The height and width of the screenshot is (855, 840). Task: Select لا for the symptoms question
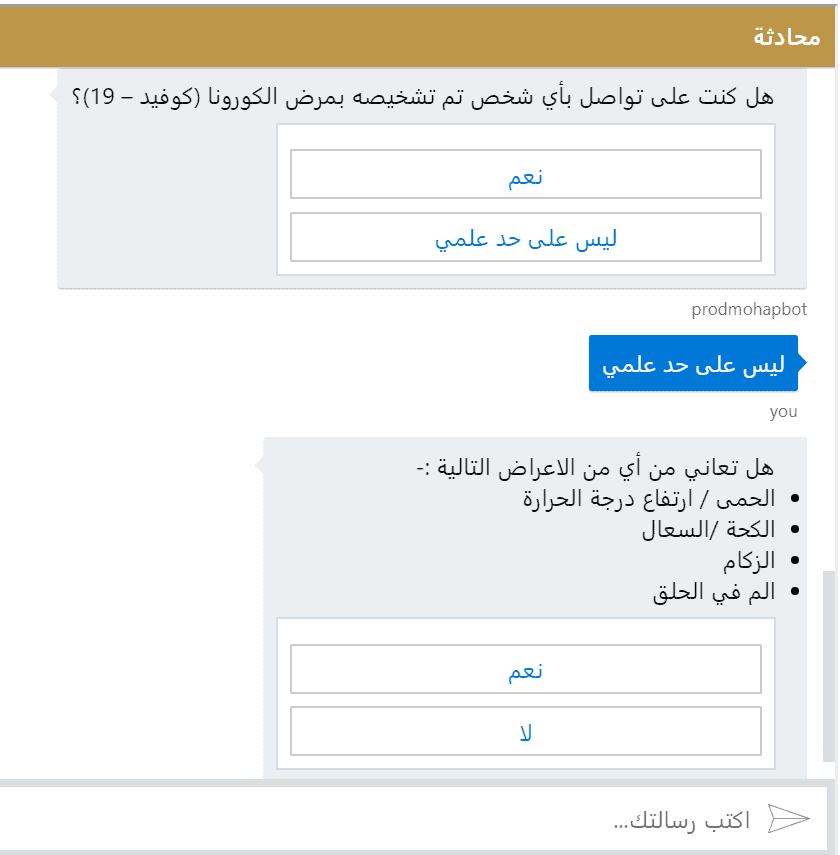[526, 732]
